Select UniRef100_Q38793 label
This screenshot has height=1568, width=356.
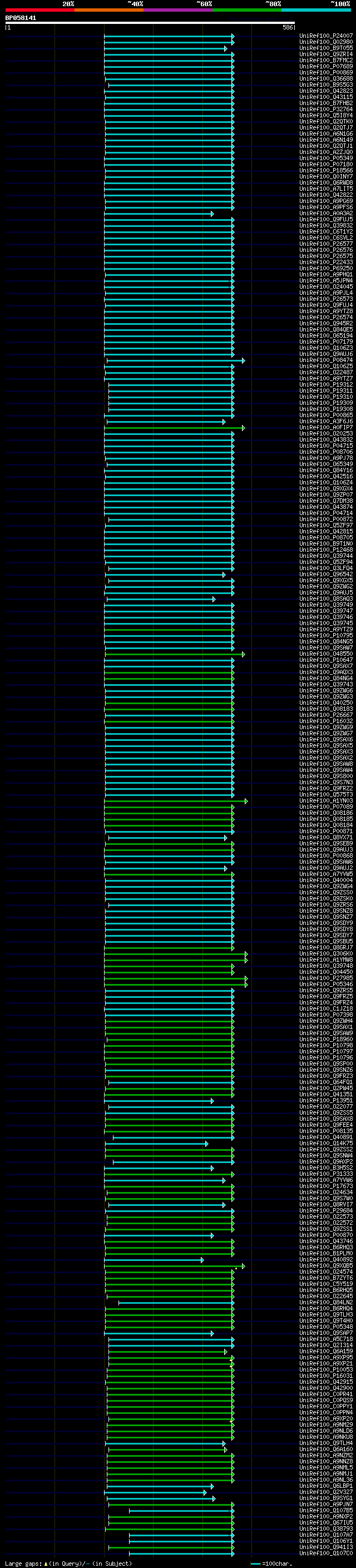[326, 1529]
